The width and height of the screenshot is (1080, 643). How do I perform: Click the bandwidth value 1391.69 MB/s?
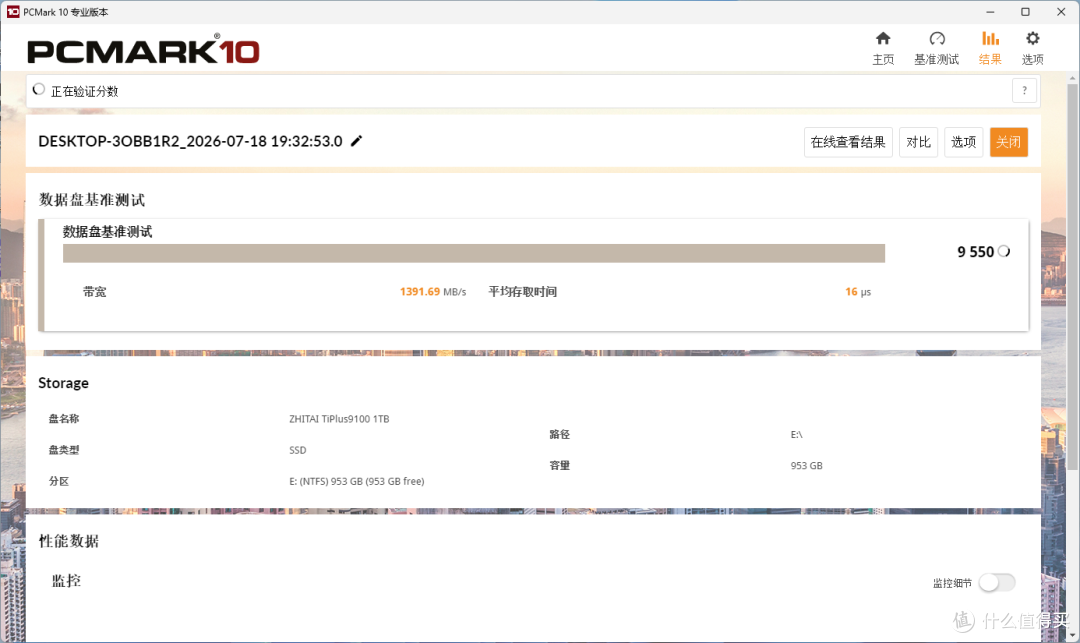433,292
